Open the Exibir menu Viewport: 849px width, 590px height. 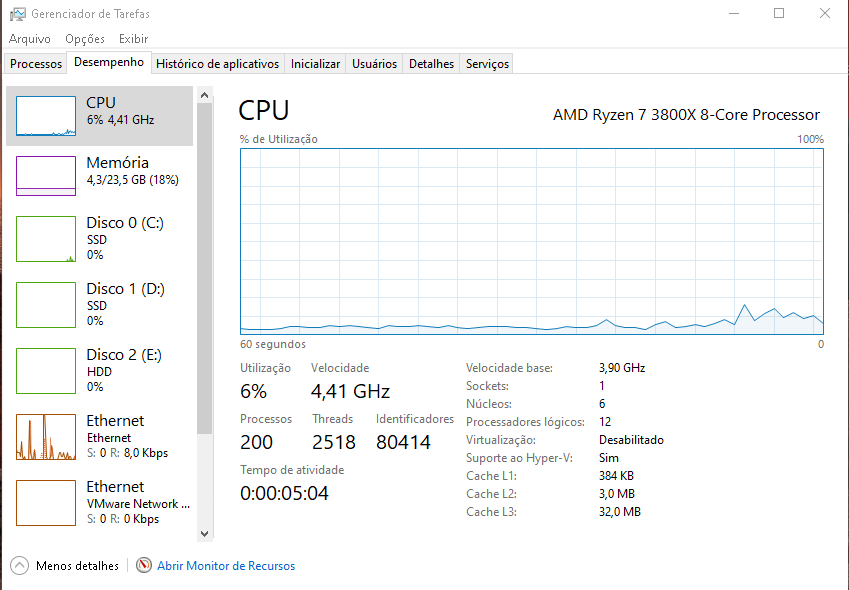(134, 39)
